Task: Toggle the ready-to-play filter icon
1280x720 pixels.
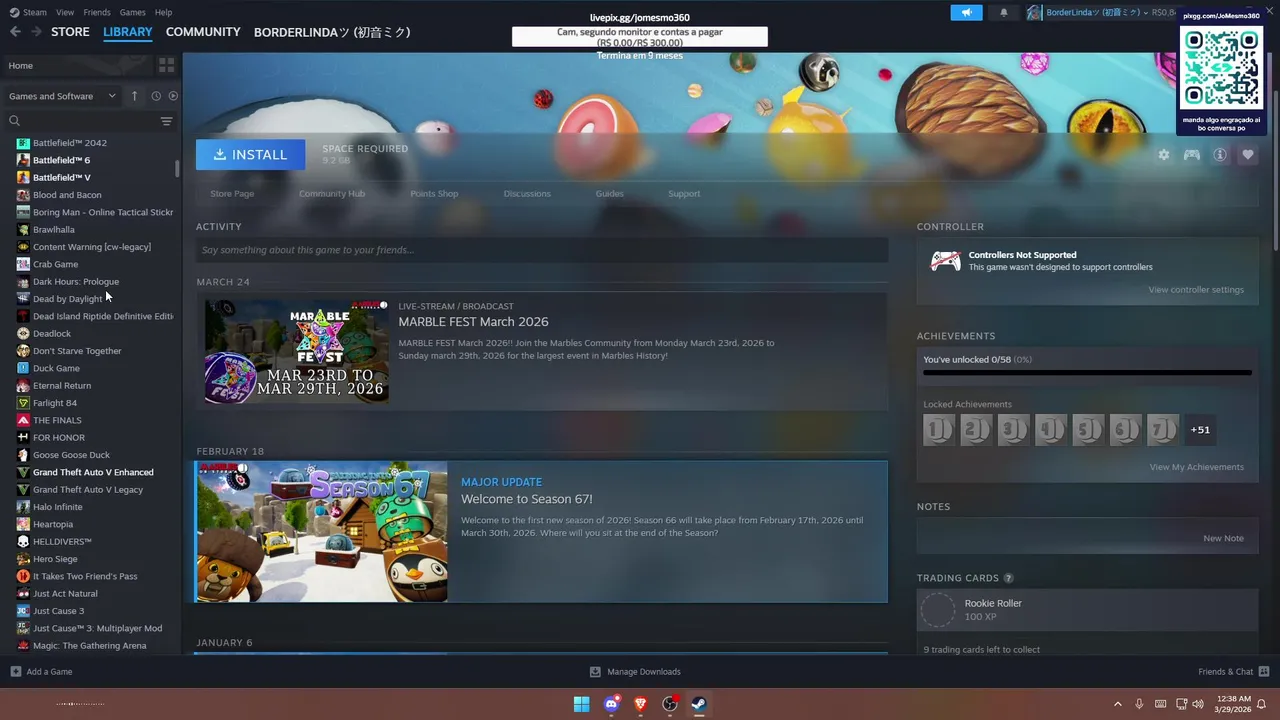Action: point(173,96)
